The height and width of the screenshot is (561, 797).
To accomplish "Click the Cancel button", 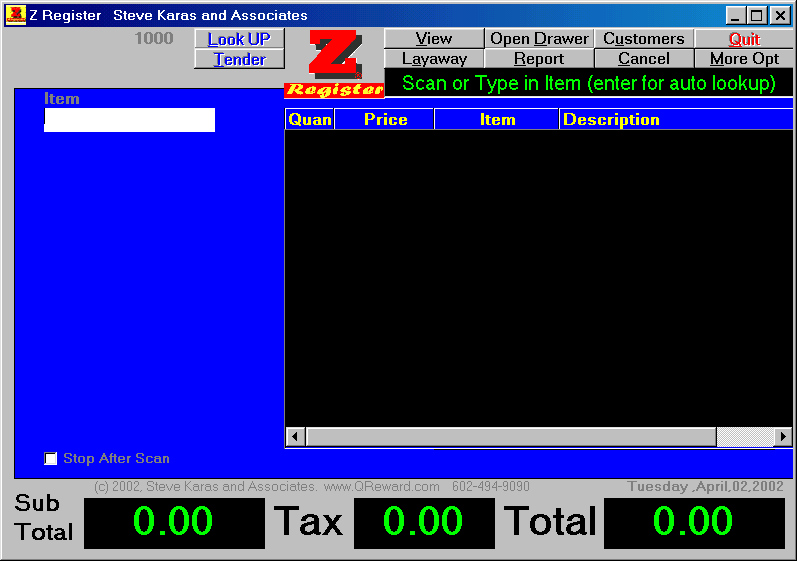I will (x=643, y=58).
